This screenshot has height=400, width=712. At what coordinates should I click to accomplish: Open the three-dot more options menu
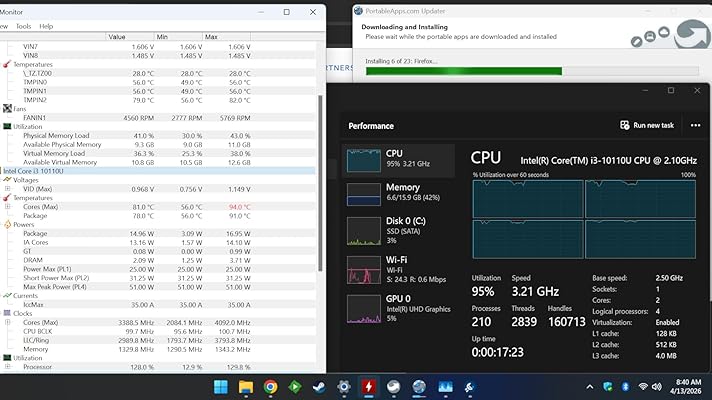point(696,126)
